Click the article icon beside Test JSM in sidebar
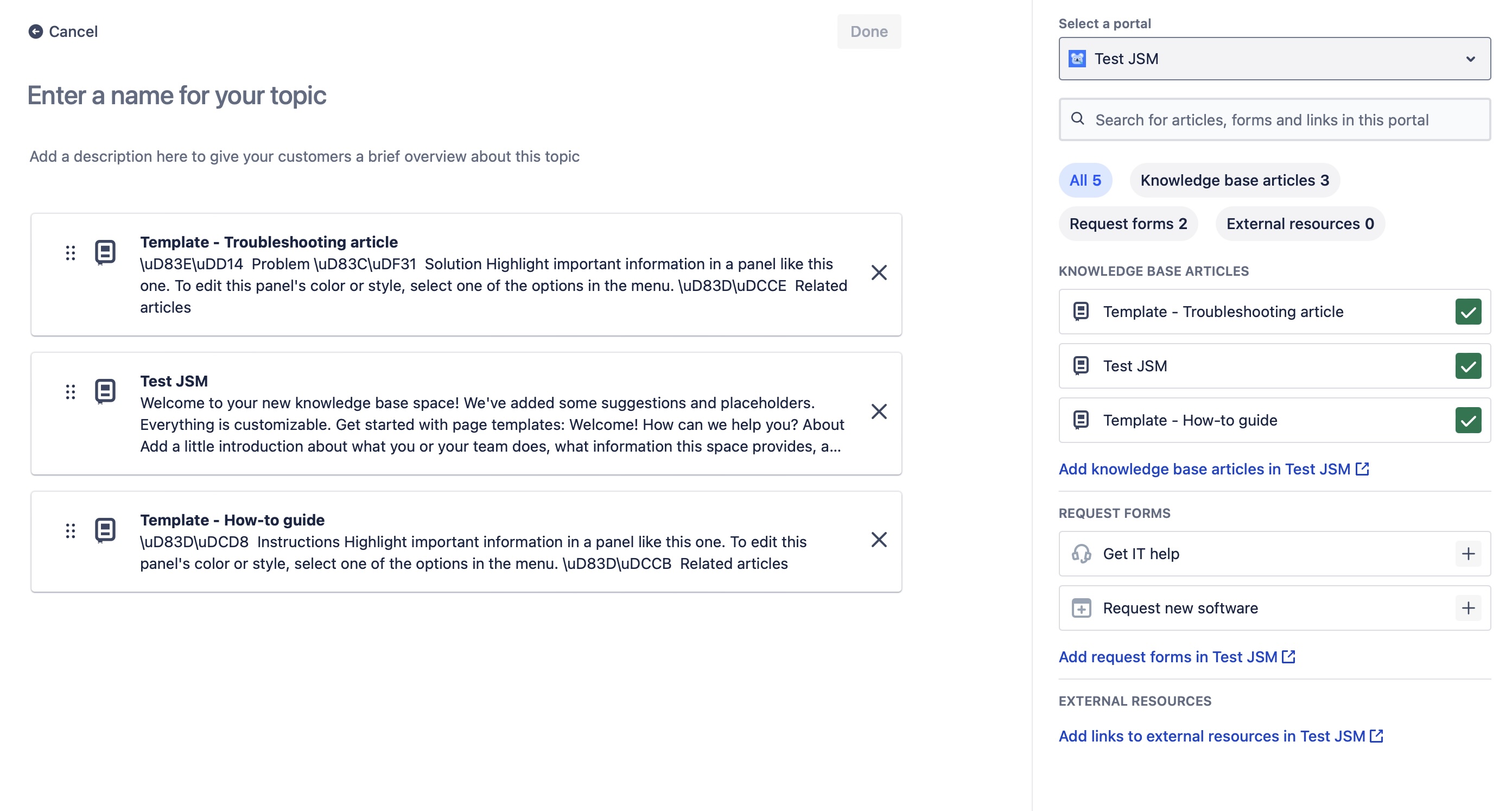This screenshot has height=811, width=1512. [1081, 366]
